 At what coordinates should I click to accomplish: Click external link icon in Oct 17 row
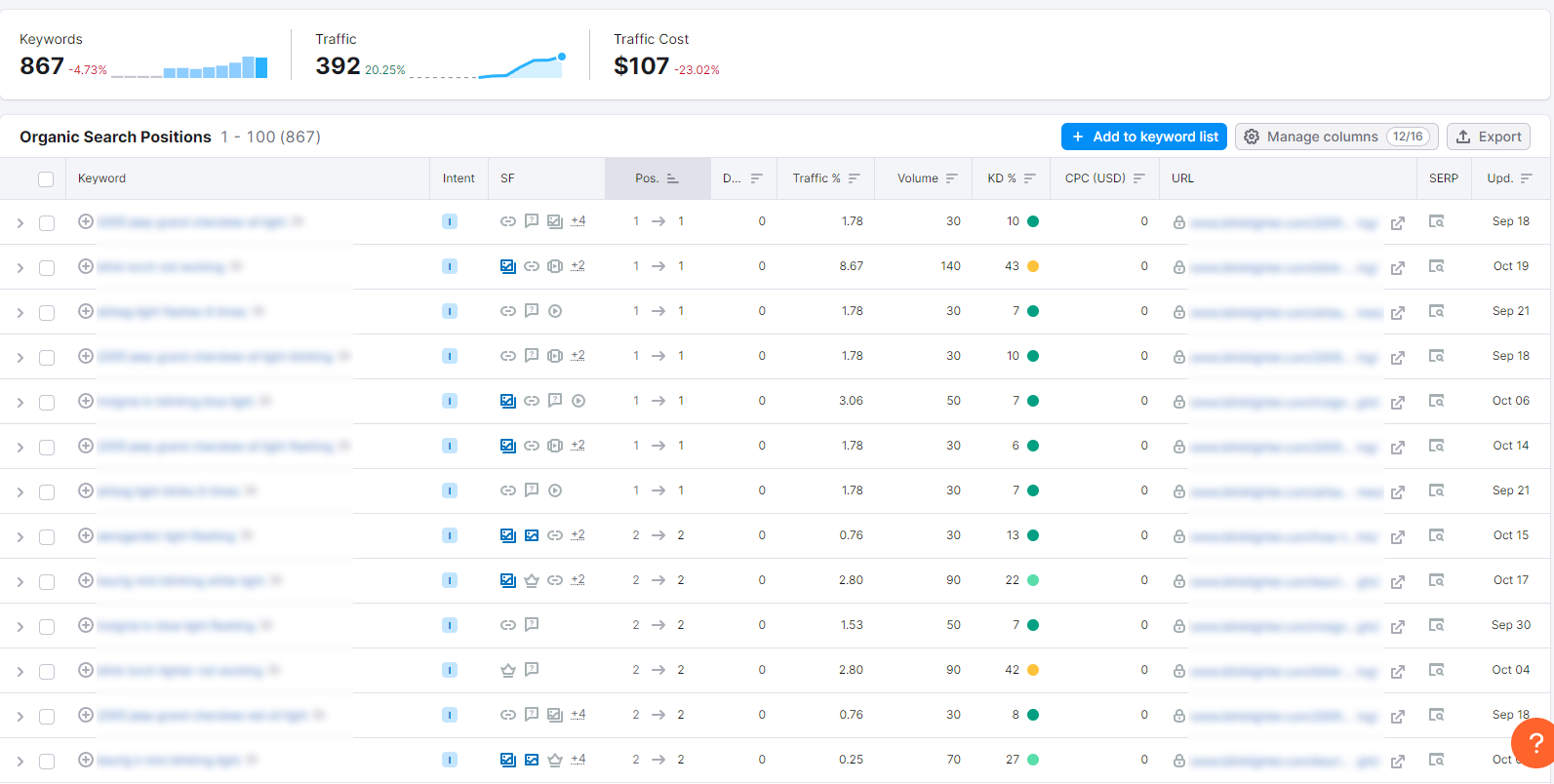[x=1398, y=582]
